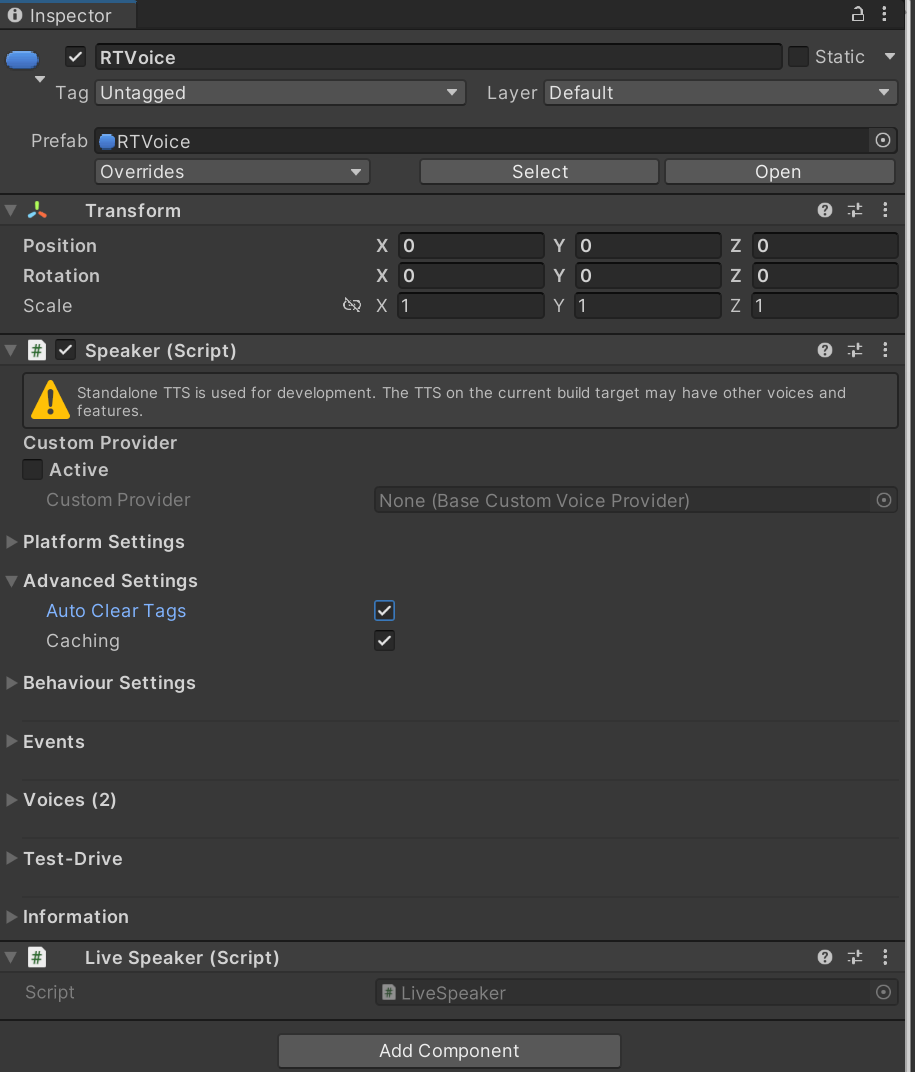Viewport: 915px width, 1072px height.
Task: Click the Position Z value field
Action: click(x=825, y=245)
